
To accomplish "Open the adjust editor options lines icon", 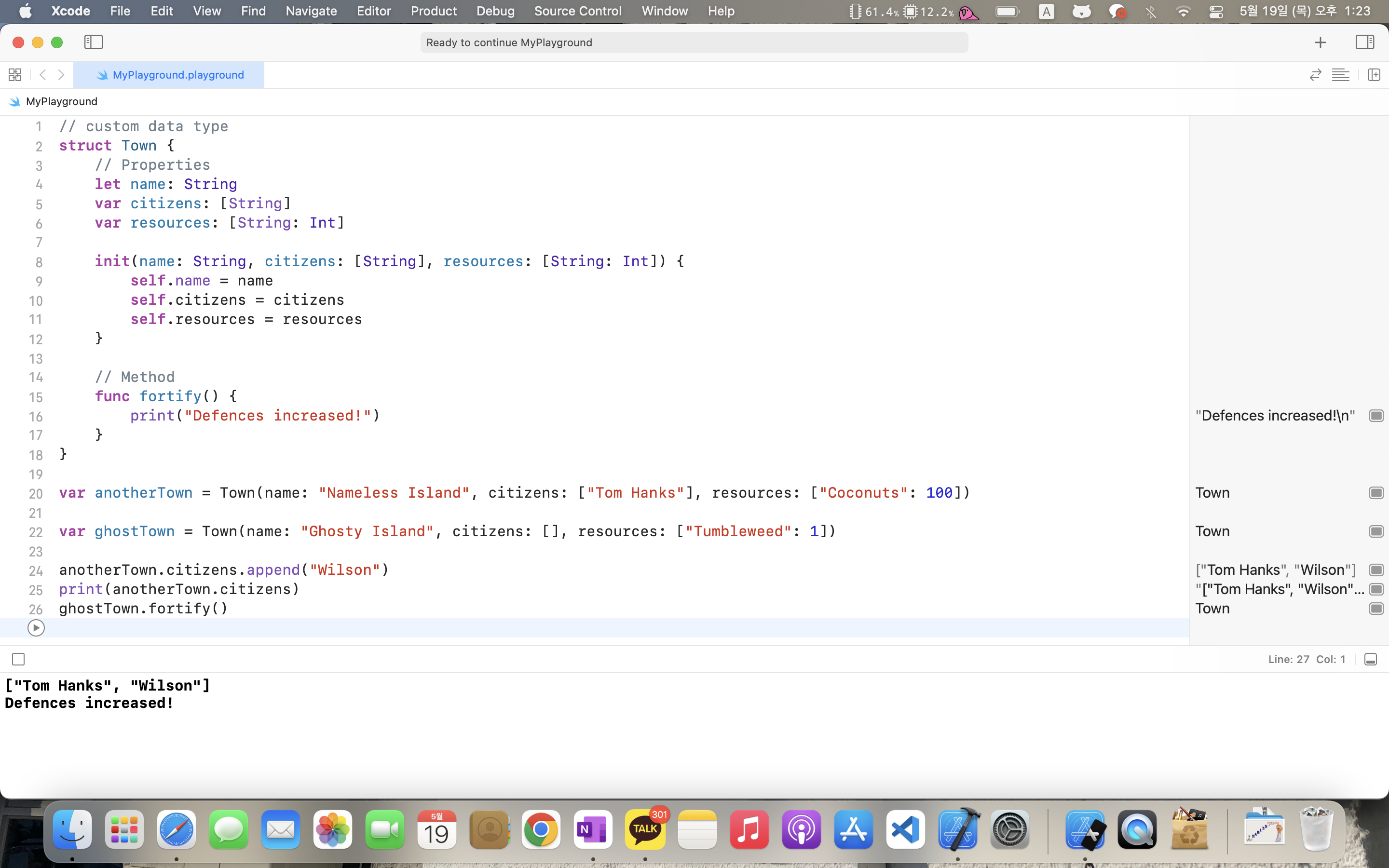I will 1340,75.
